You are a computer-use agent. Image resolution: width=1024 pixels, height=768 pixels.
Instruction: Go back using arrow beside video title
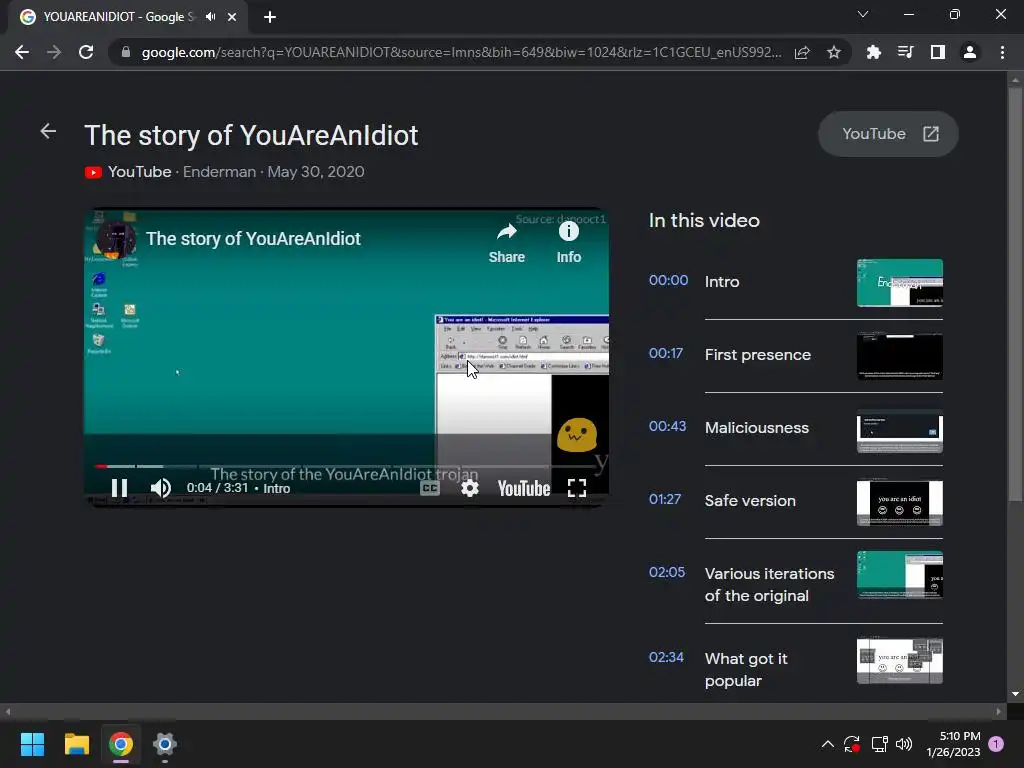click(x=48, y=131)
